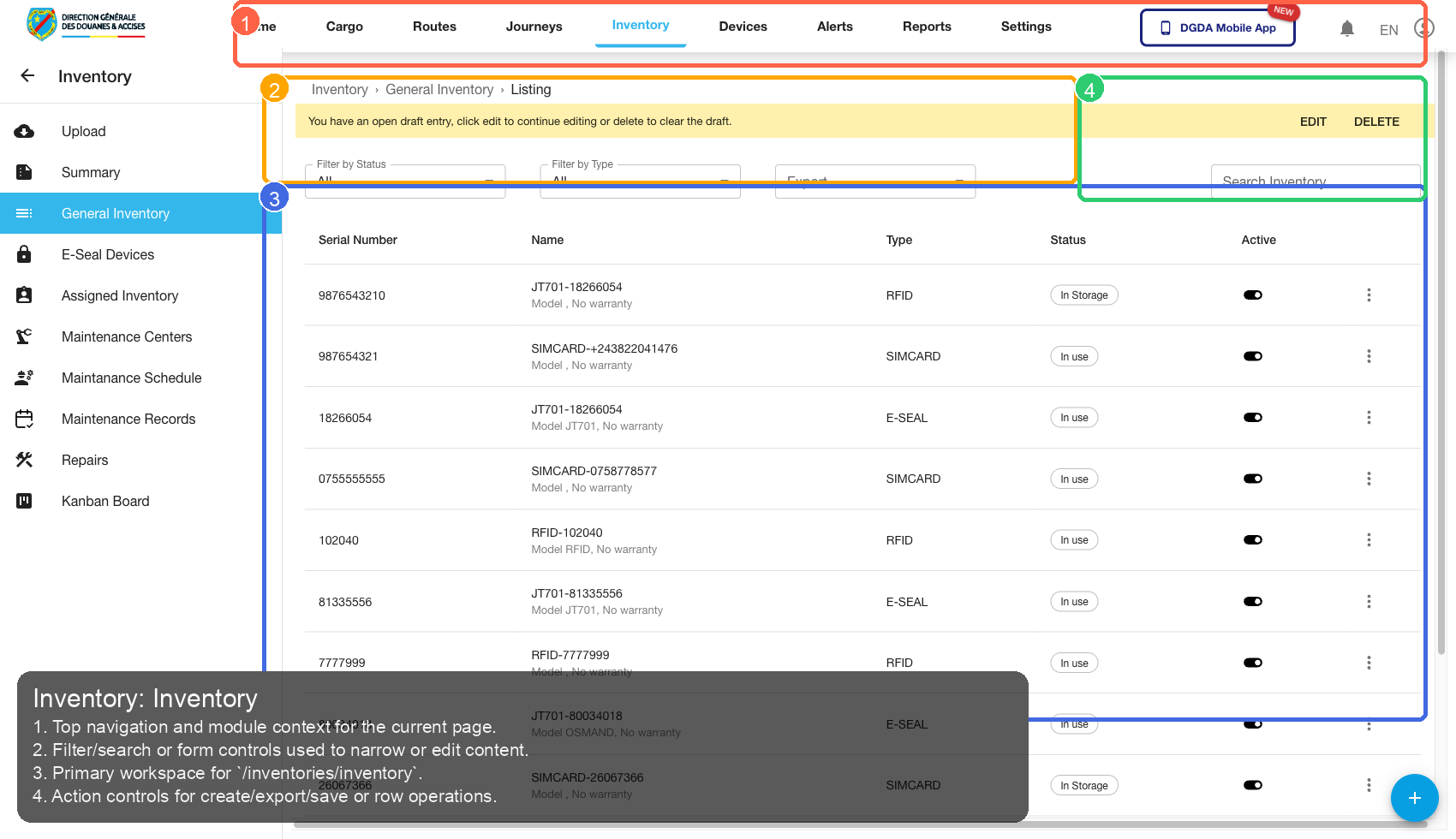The height and width of the screenshot is (839, 1456).
Task: Toggle active switch for JT701-18266054 RFID row
Action: (x=1252, y=295)
